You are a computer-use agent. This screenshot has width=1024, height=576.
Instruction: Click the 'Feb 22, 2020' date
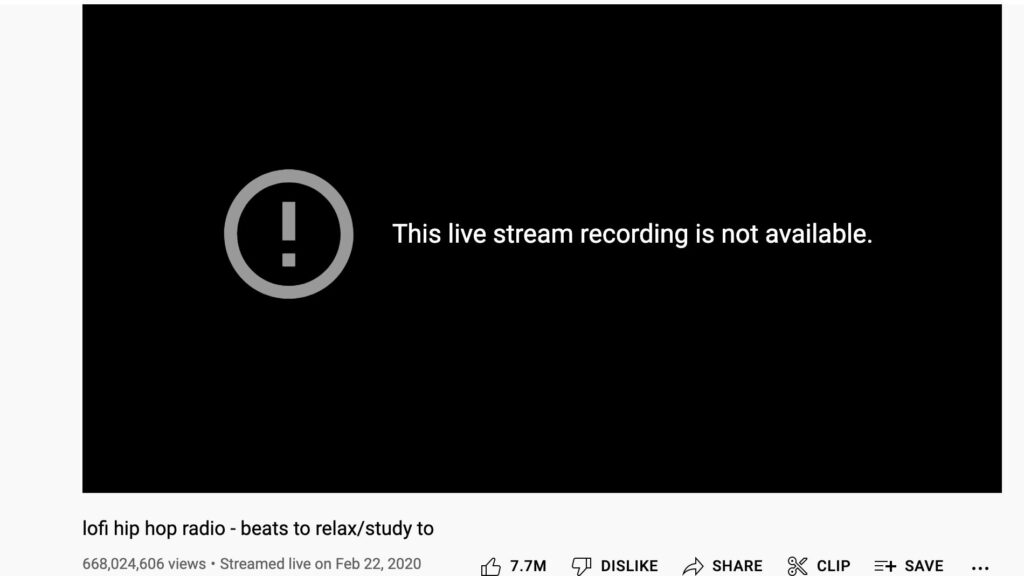tap(378, 564)
